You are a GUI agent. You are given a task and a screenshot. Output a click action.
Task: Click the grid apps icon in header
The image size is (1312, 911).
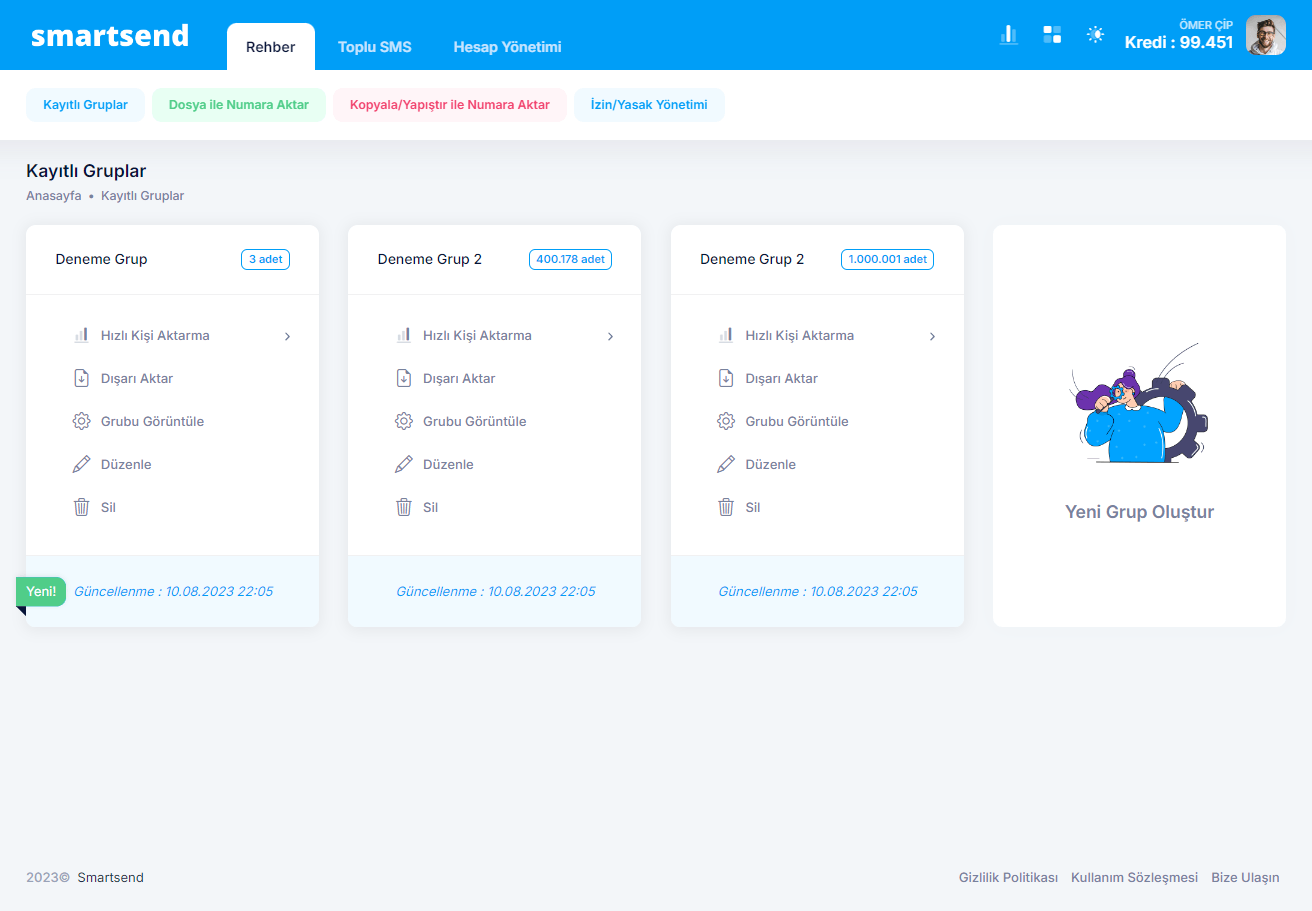coord(1052,35)
